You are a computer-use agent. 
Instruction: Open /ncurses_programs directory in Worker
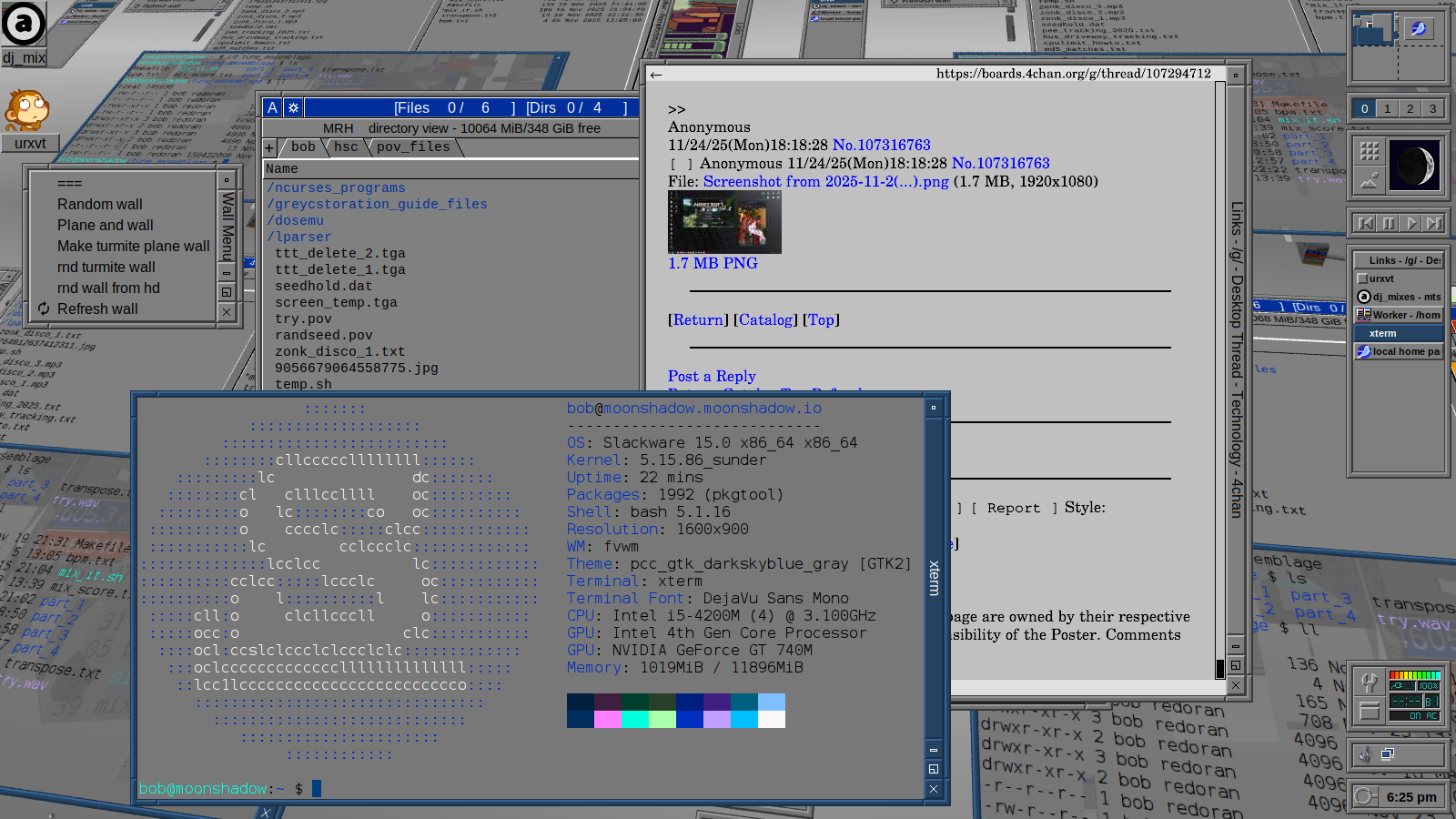coord(336,188)
